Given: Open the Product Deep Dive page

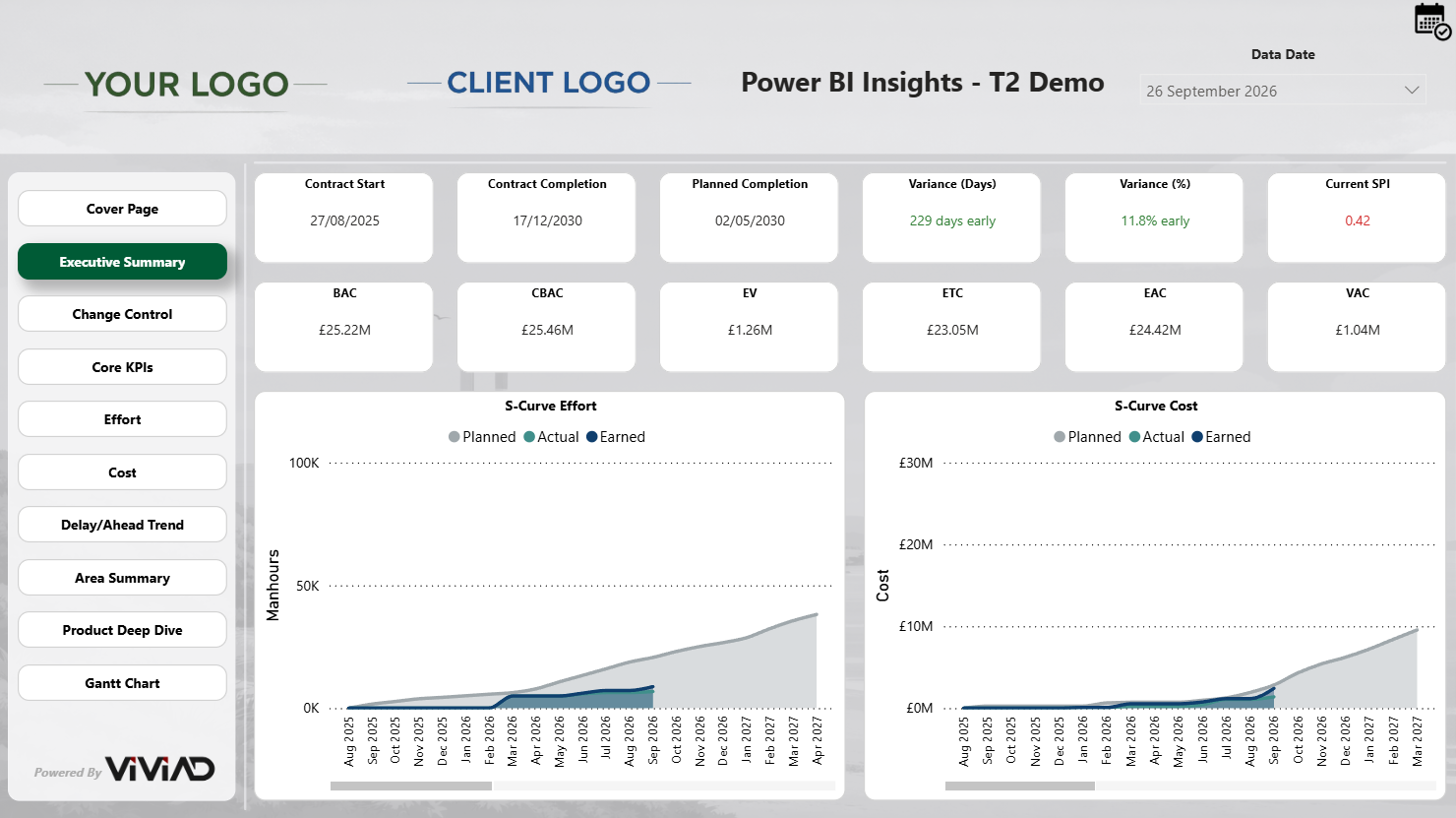Looking at the screenshot, I should click(x=122, y=630).
